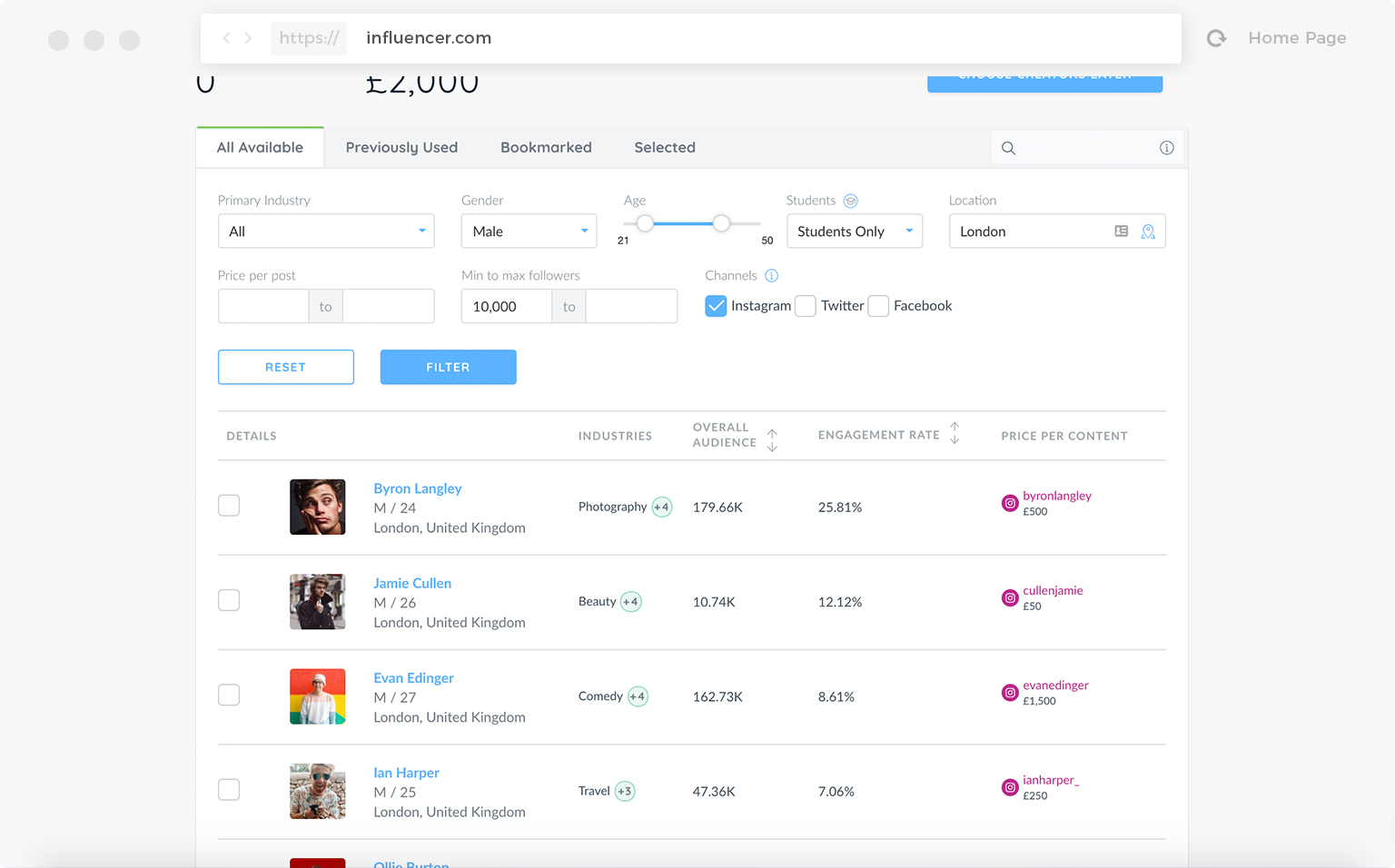This screenshot has width=1395, height=868.
Task: Click the Reset button
Action: point(286,367)
